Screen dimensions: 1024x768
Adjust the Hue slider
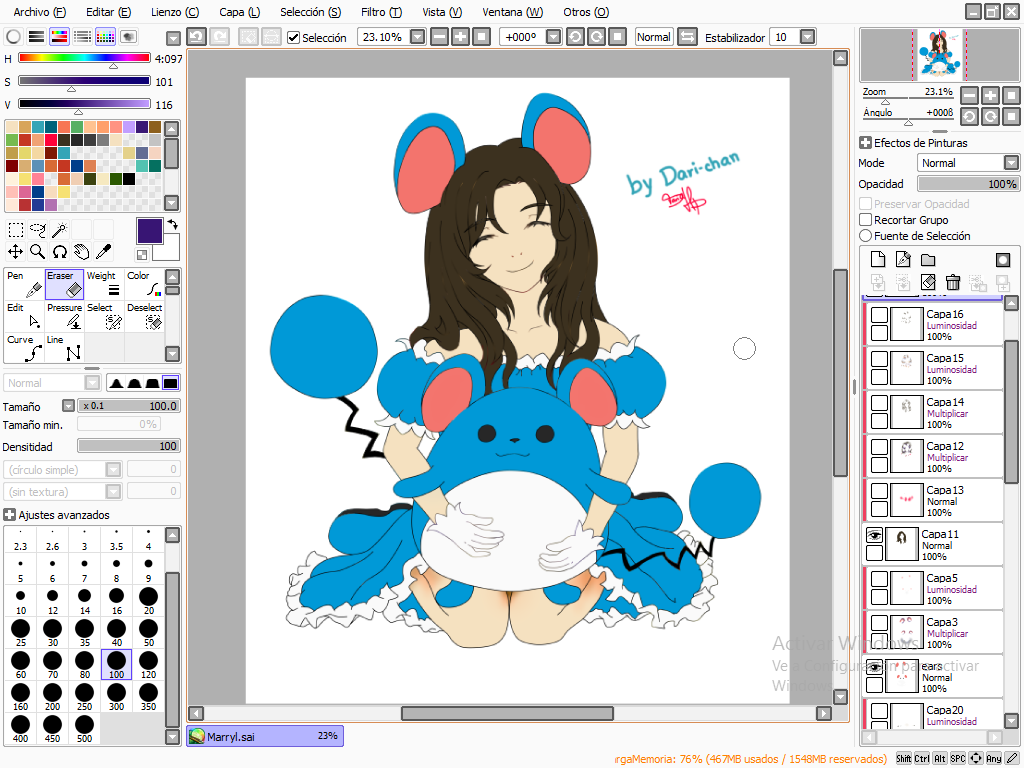84,58
